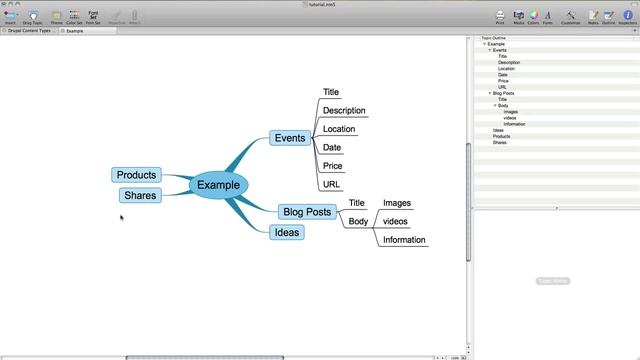The image size is (640, 360).
Task: Select Images row in Topic Outline
Action: tap(557, 112)
